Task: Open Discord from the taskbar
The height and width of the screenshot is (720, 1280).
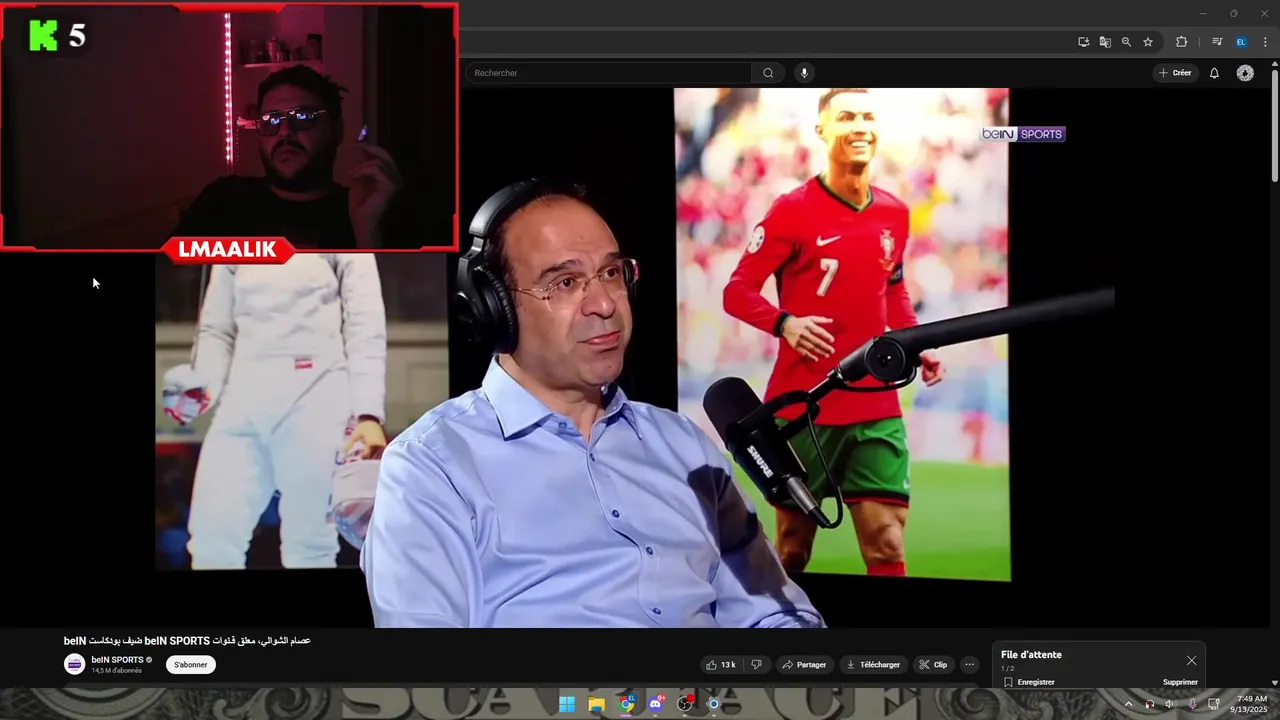Action: coord(655,704)
